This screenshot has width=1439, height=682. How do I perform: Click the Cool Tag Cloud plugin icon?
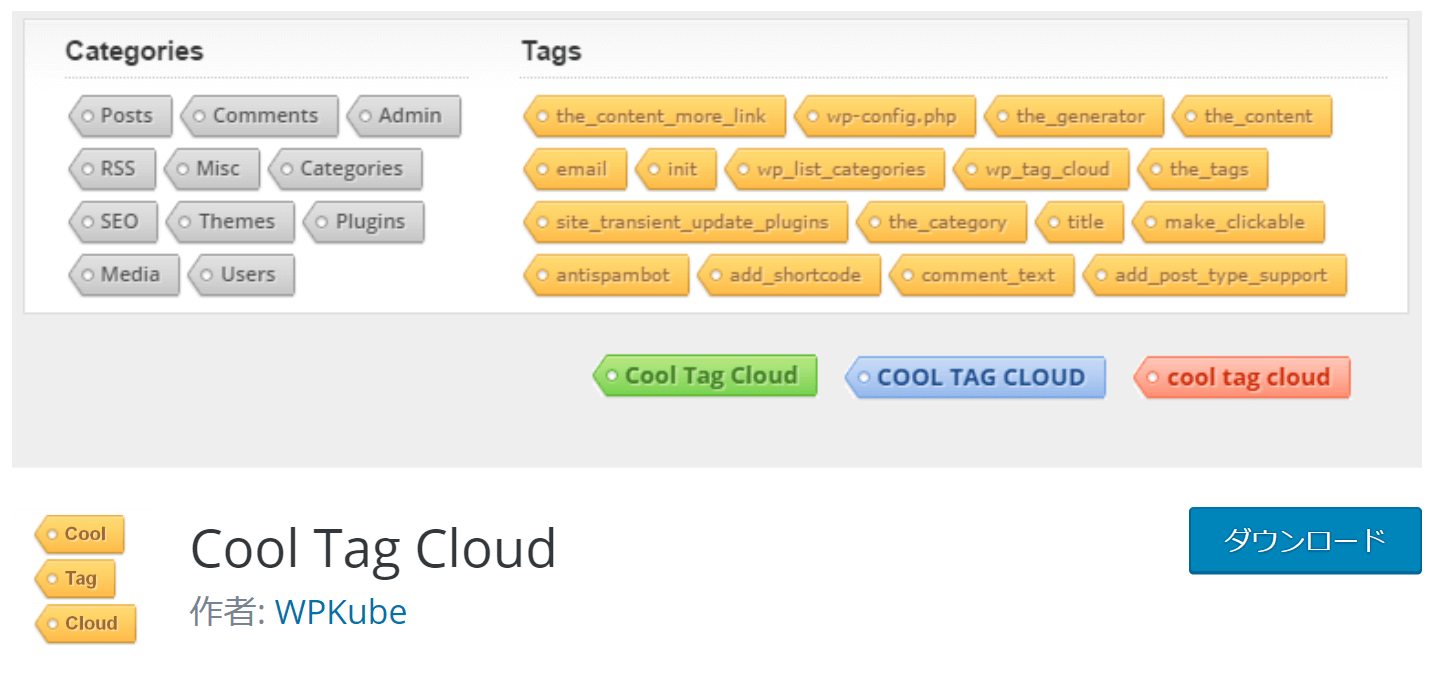pyautogui.click(x=85, y=578)
